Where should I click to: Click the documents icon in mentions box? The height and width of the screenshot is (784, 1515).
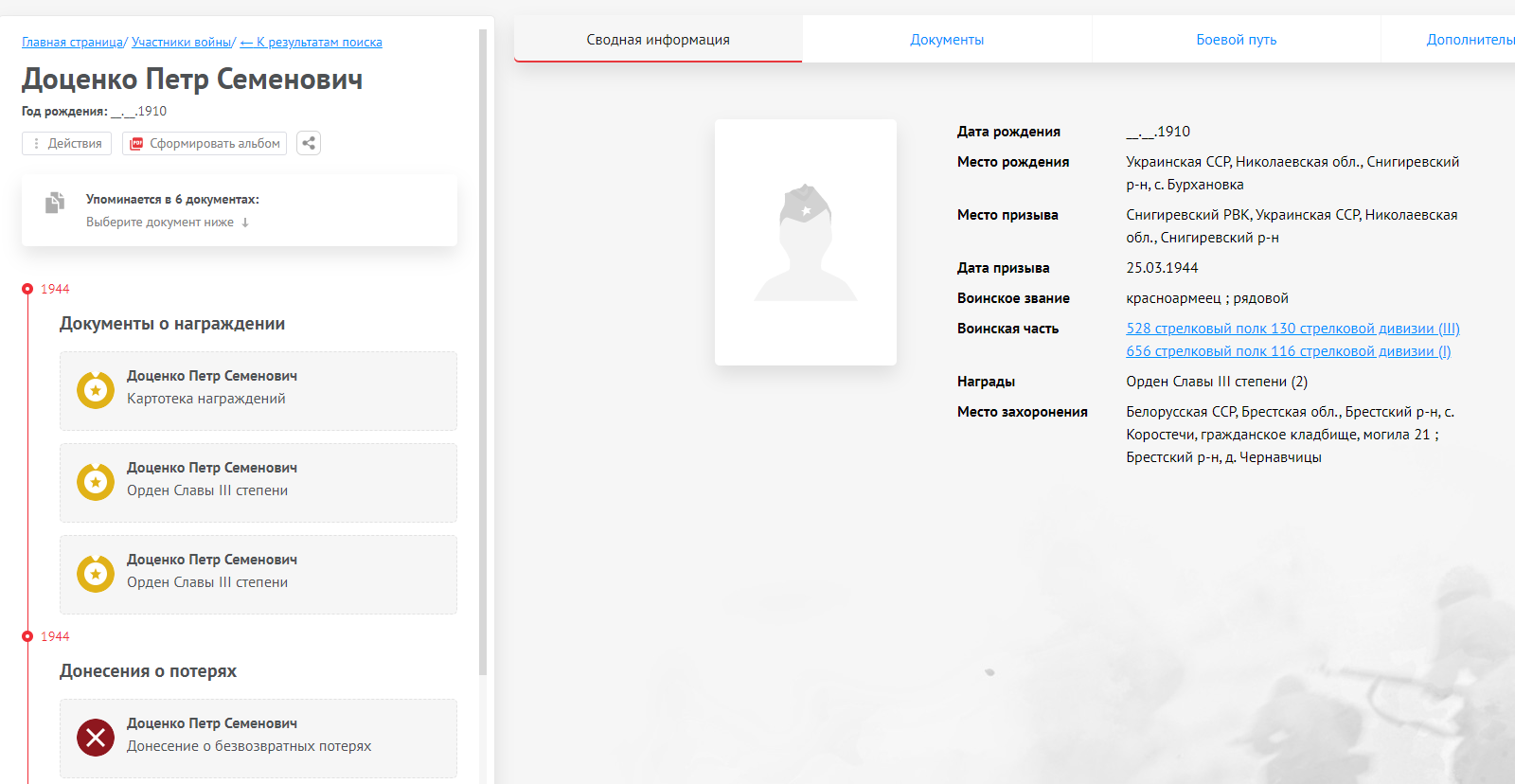tap(55, 203)
